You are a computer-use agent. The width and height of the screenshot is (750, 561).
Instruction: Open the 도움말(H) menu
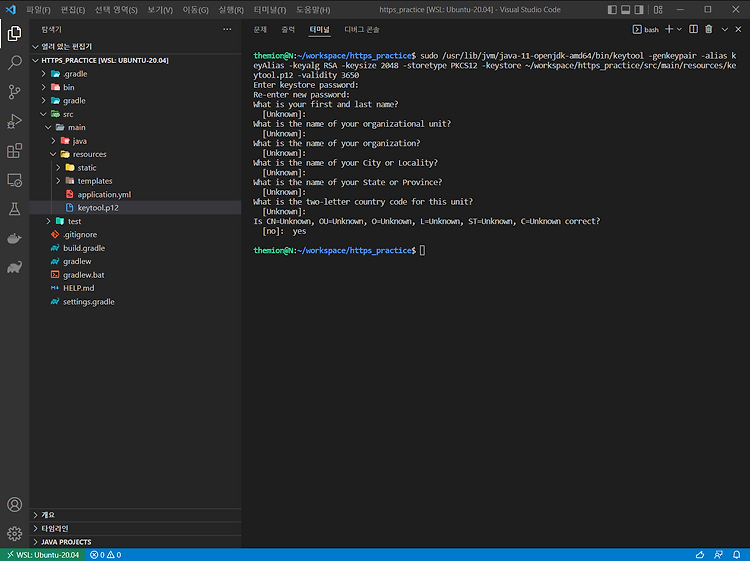click(x=313, y=10)
